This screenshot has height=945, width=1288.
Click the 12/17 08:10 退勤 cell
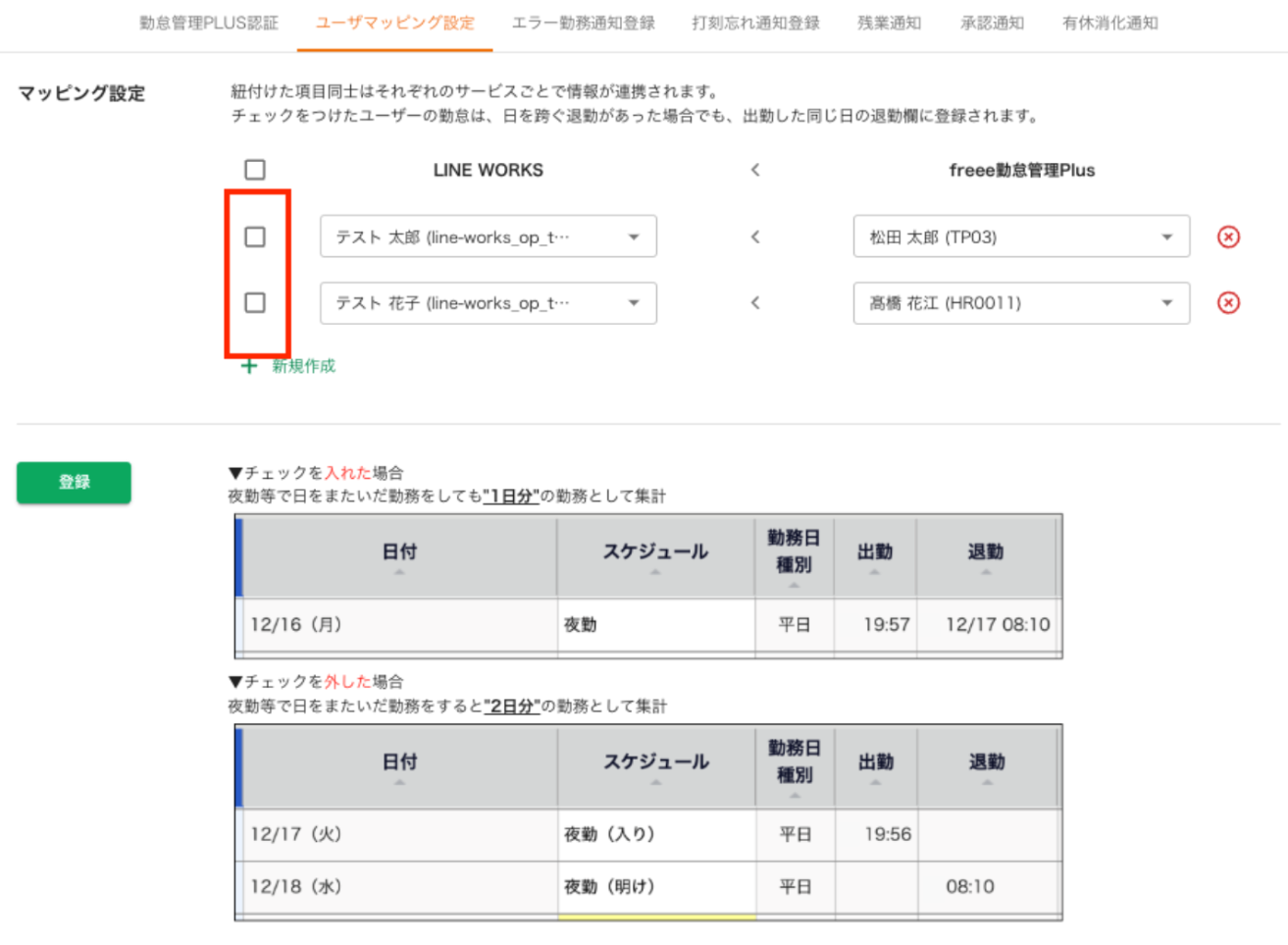point(989,624)
